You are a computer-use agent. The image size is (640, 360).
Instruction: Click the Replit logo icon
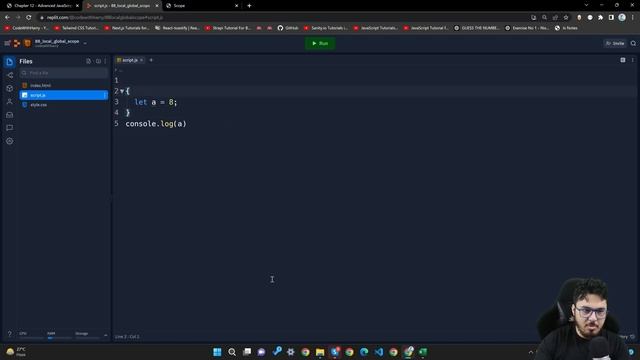click(x=17, y=43)
